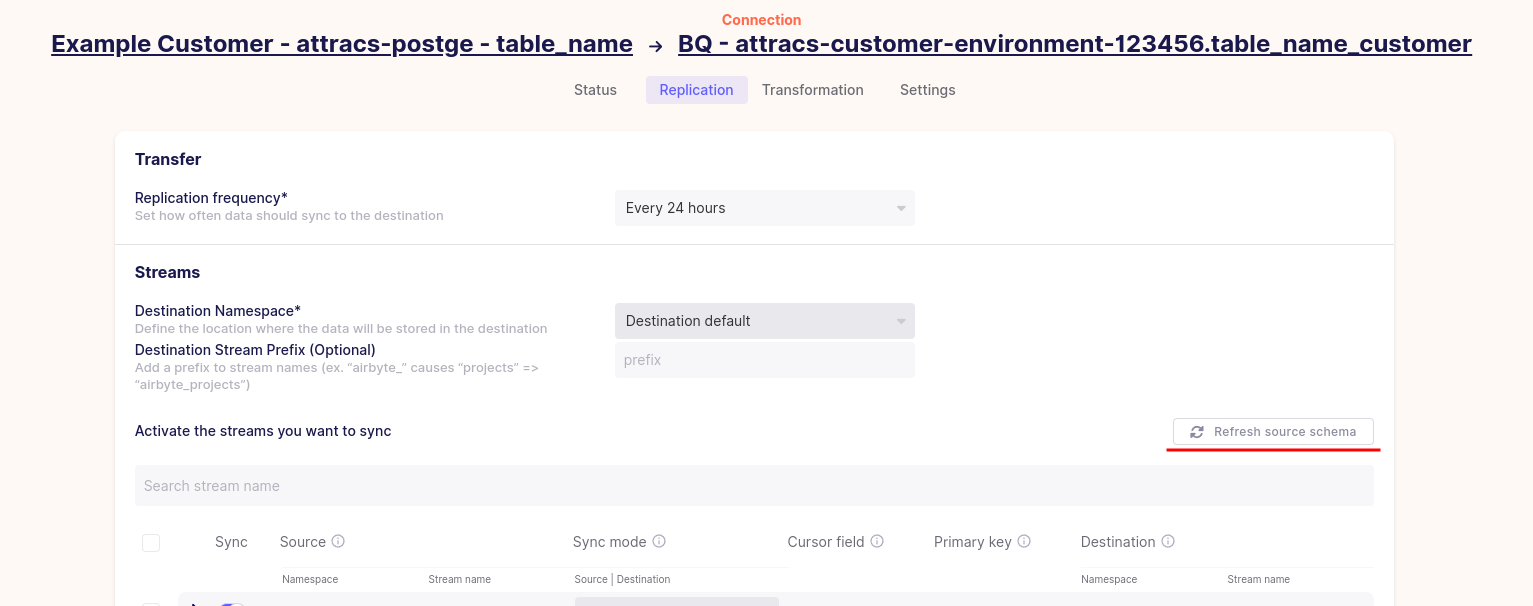
Task: Focus the Destination Stream Prefix input
Action: tap(764, 360)
